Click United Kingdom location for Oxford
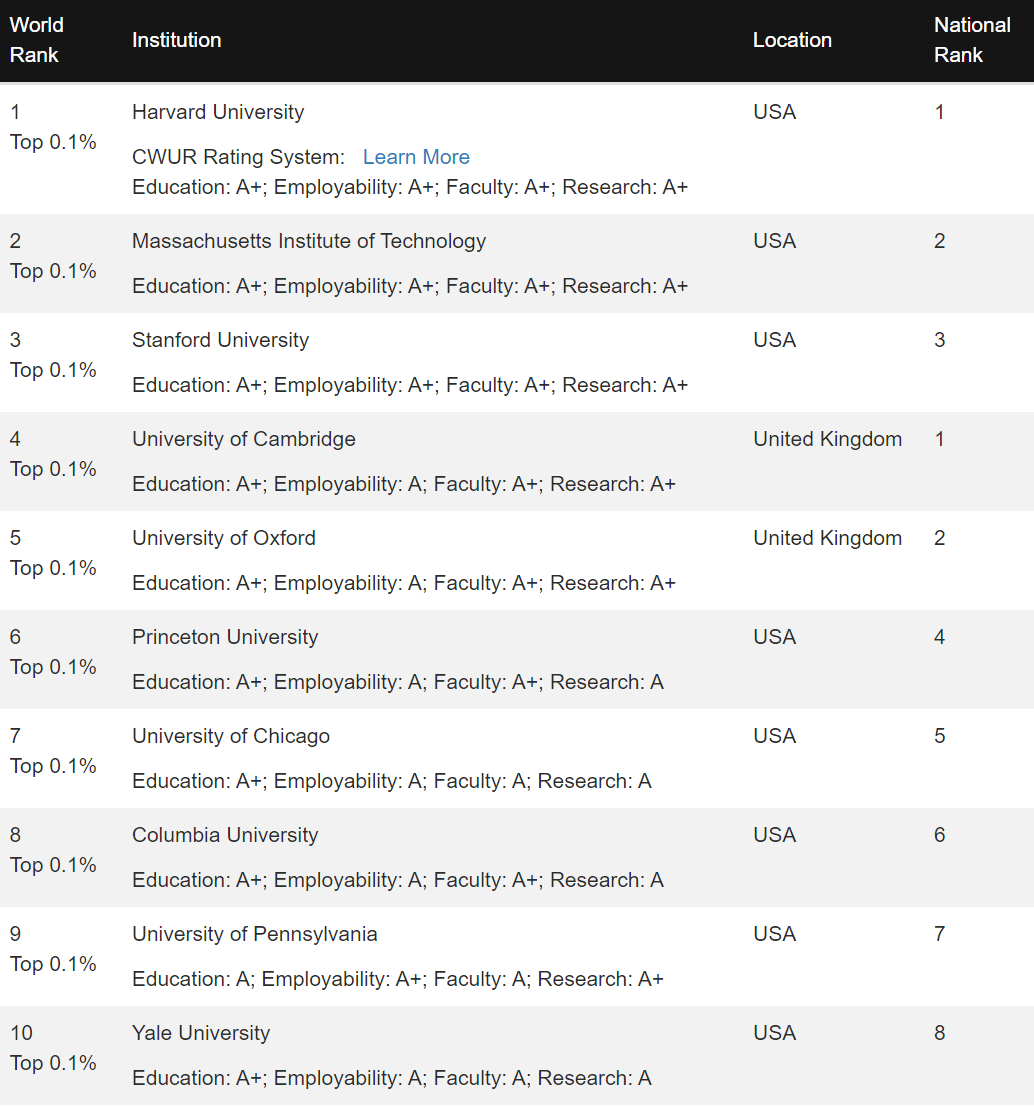Image resolution: width=1034 pixels, height=1106 pixels. [x=827, y=538]
